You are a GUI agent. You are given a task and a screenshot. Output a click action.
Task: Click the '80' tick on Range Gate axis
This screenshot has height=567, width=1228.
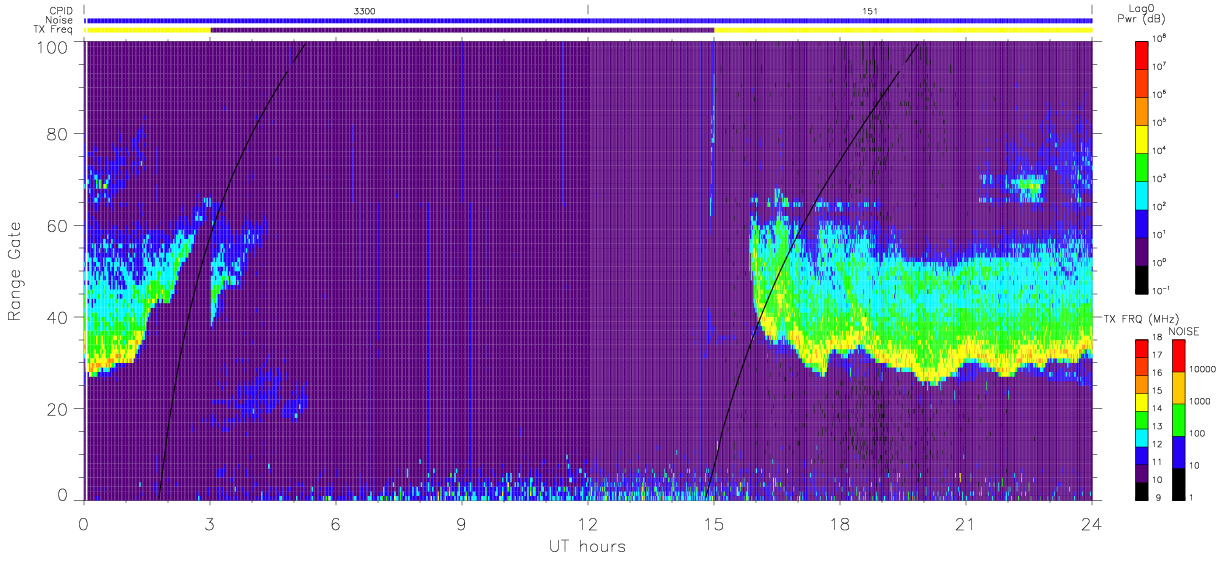tap(58, 134)
